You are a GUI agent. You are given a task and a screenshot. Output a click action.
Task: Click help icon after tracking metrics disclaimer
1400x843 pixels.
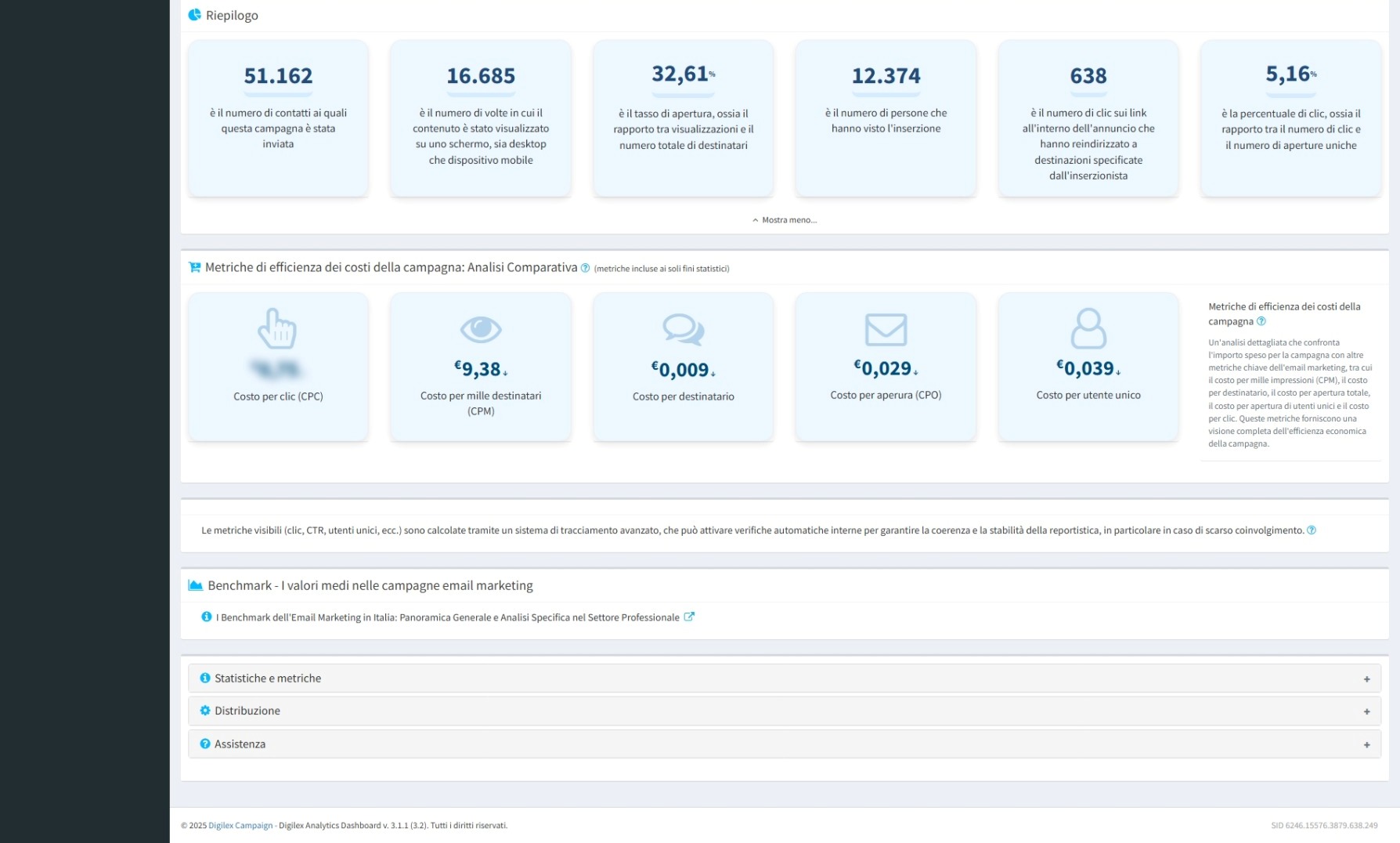click(1312, 530)
